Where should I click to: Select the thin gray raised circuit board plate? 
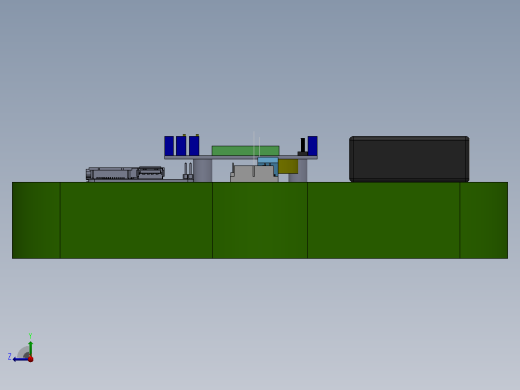[x=241, y=157]
